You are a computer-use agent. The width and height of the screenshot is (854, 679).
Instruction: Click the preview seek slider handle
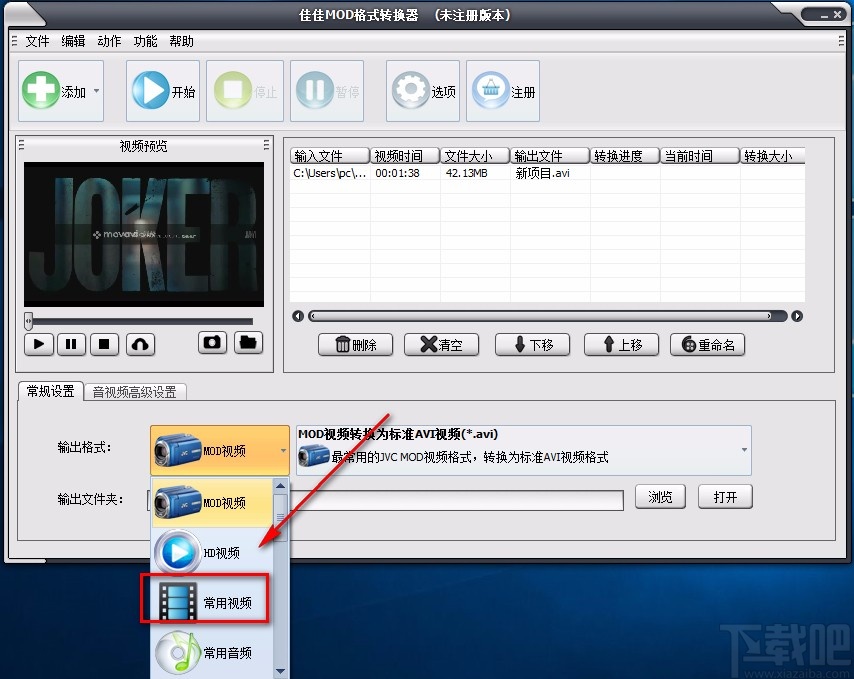(x=28, y=321)
